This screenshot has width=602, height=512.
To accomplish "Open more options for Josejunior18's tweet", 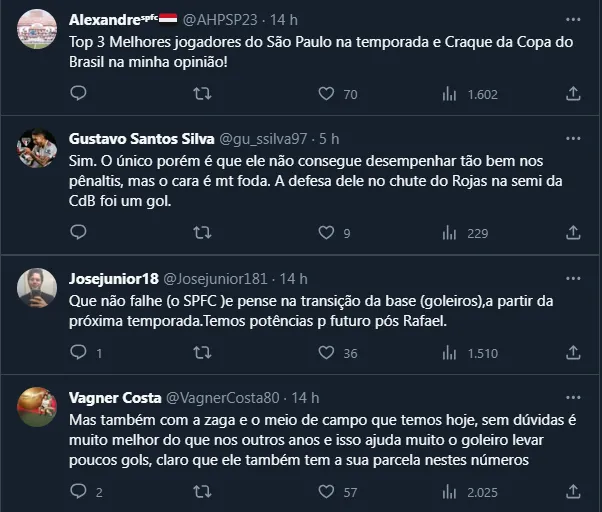I will point(573,277).
